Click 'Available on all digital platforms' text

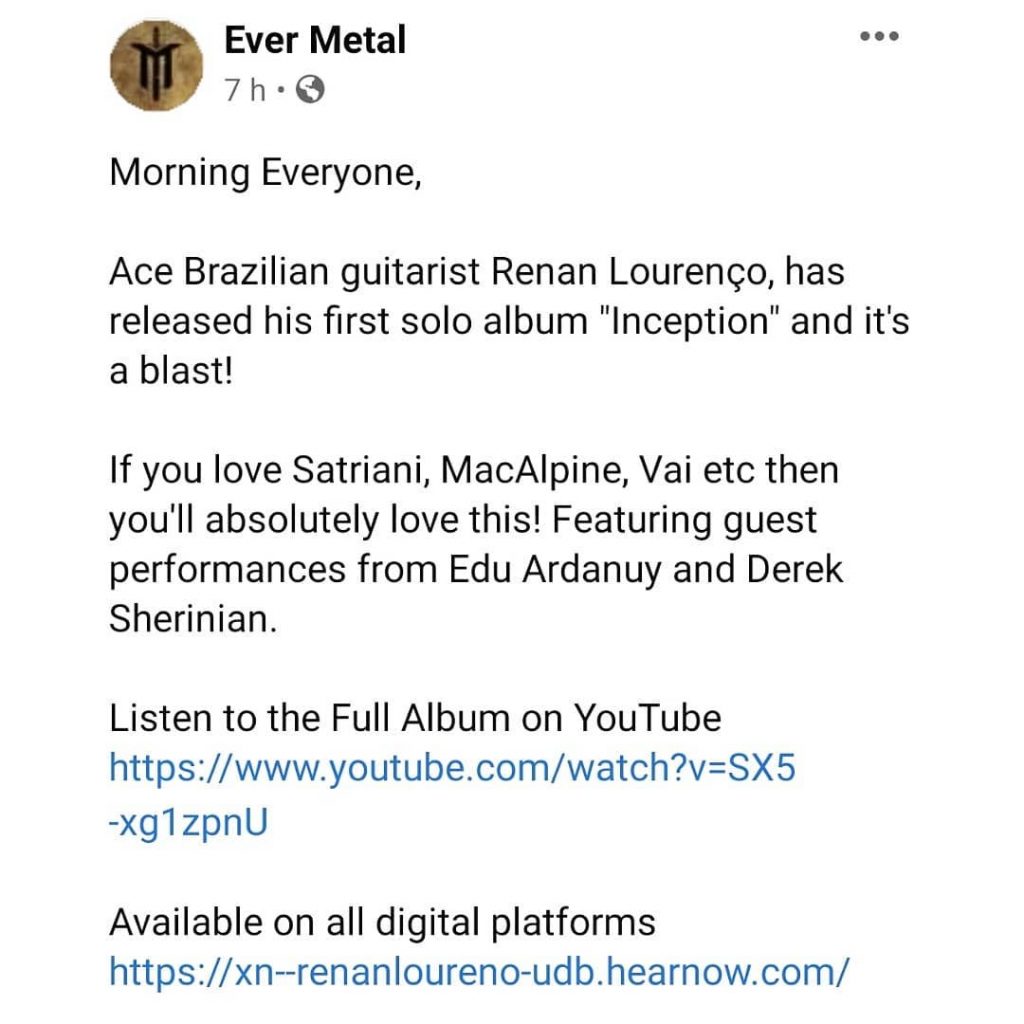(382, 922)
